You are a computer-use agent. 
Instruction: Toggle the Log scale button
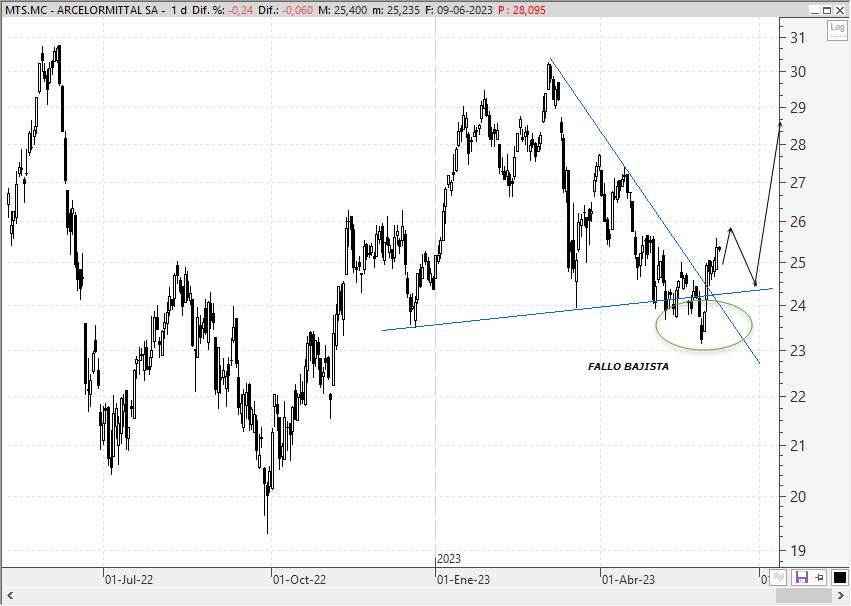click(837, 30)
